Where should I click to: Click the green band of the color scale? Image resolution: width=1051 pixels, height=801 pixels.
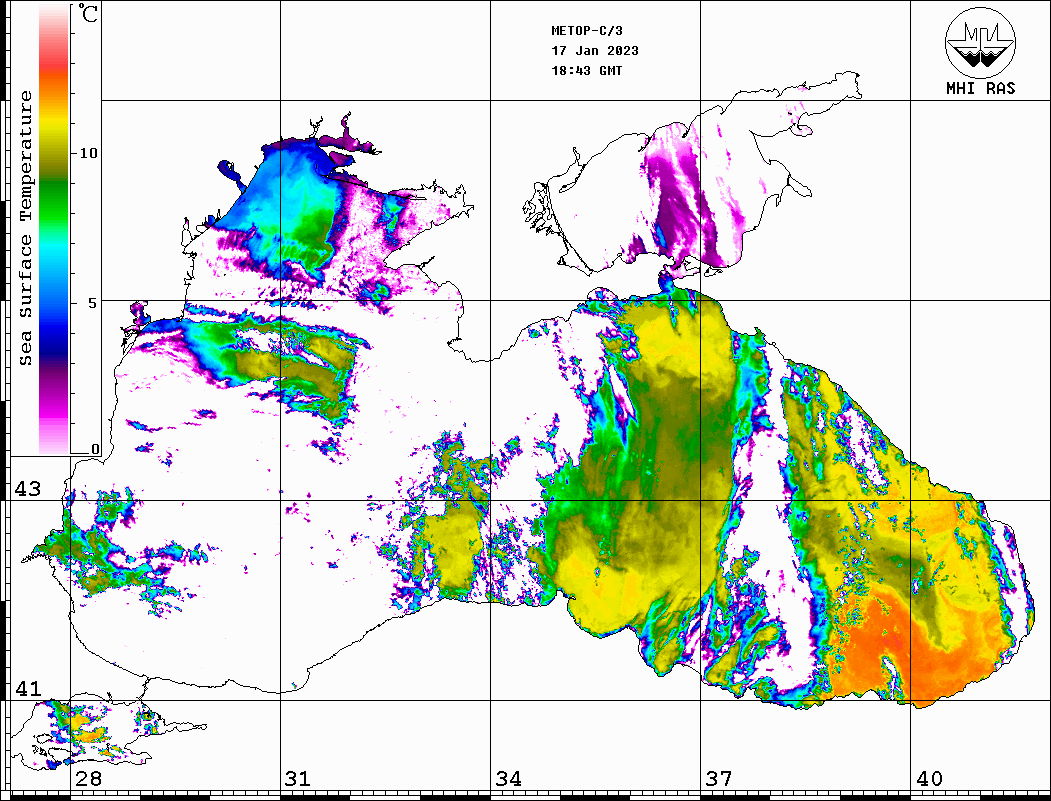coord(54,201)
